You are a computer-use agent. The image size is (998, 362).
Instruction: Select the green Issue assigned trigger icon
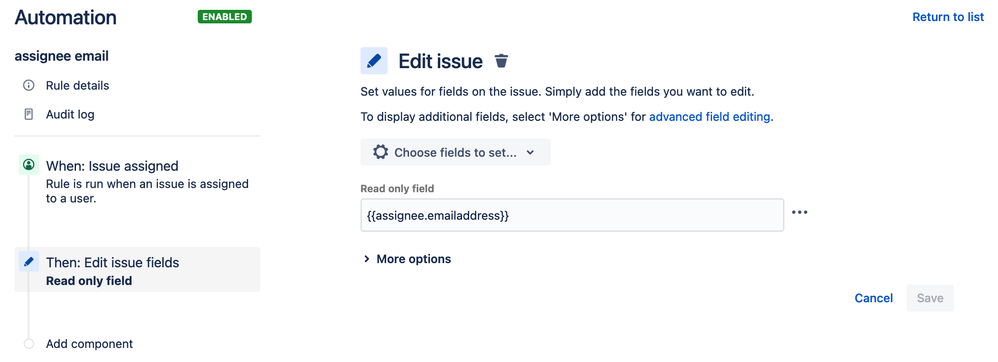click(x=29, y=165)
